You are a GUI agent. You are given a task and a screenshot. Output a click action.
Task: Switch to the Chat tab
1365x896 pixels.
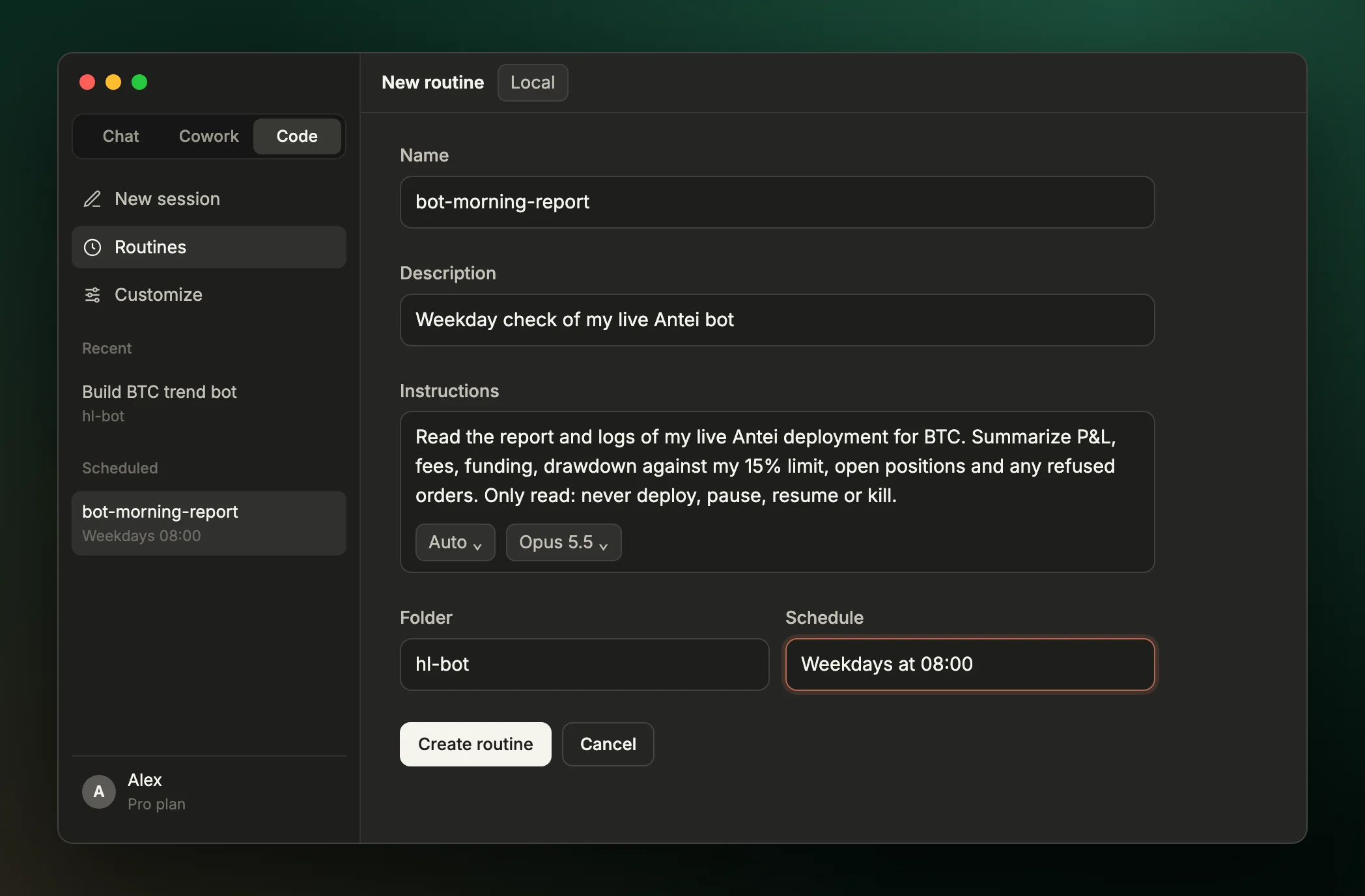pyautogui.click(x=120, y=136)
